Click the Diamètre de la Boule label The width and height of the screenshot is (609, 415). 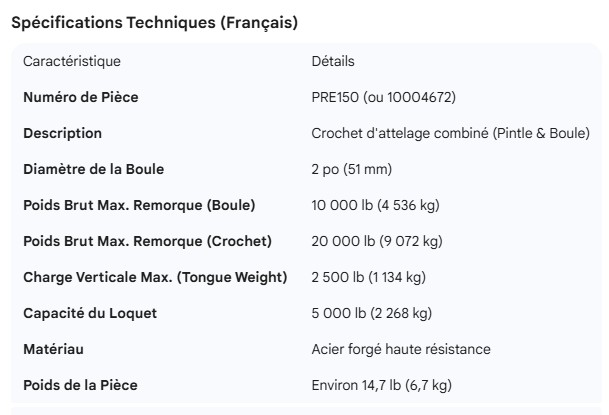click(93, 169)
